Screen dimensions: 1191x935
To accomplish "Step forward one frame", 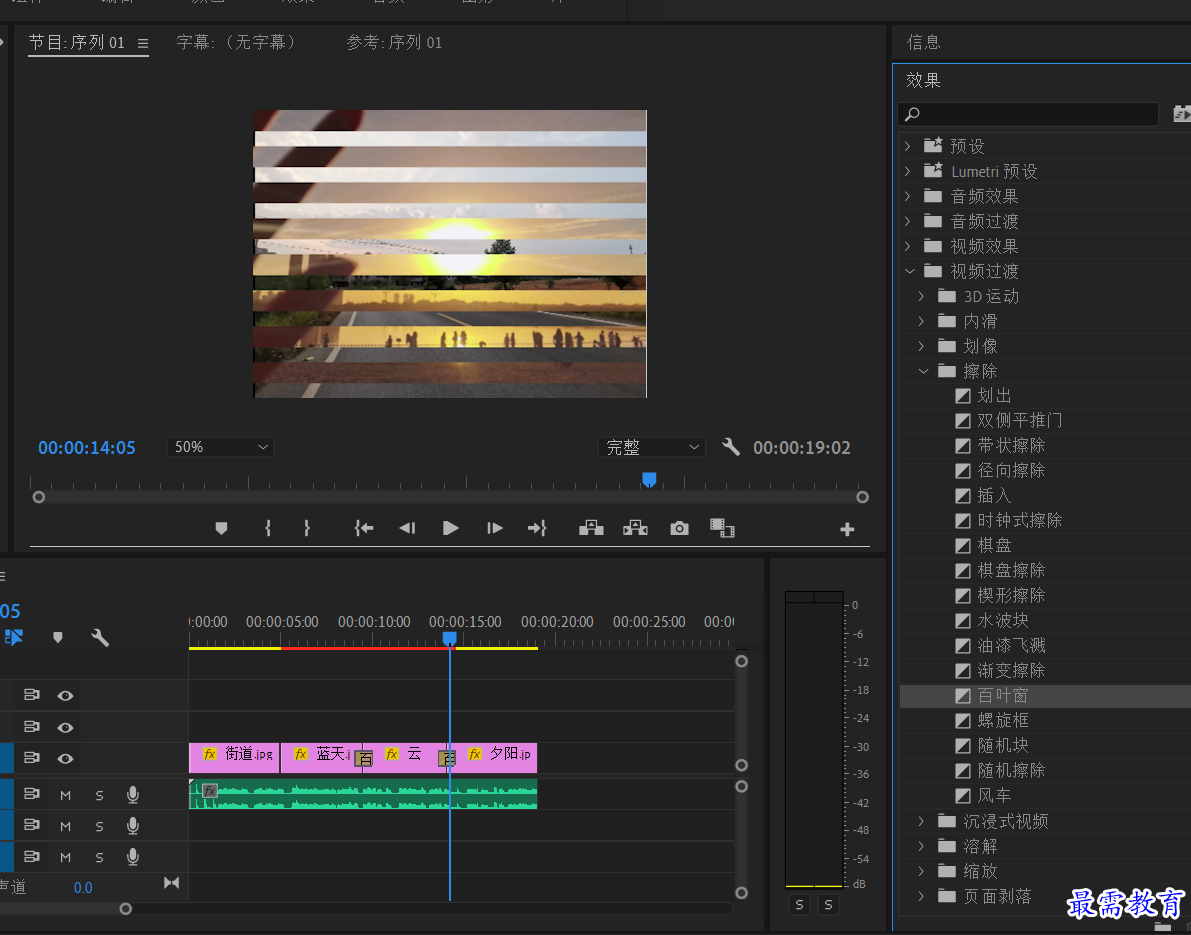I will (494, 528).
